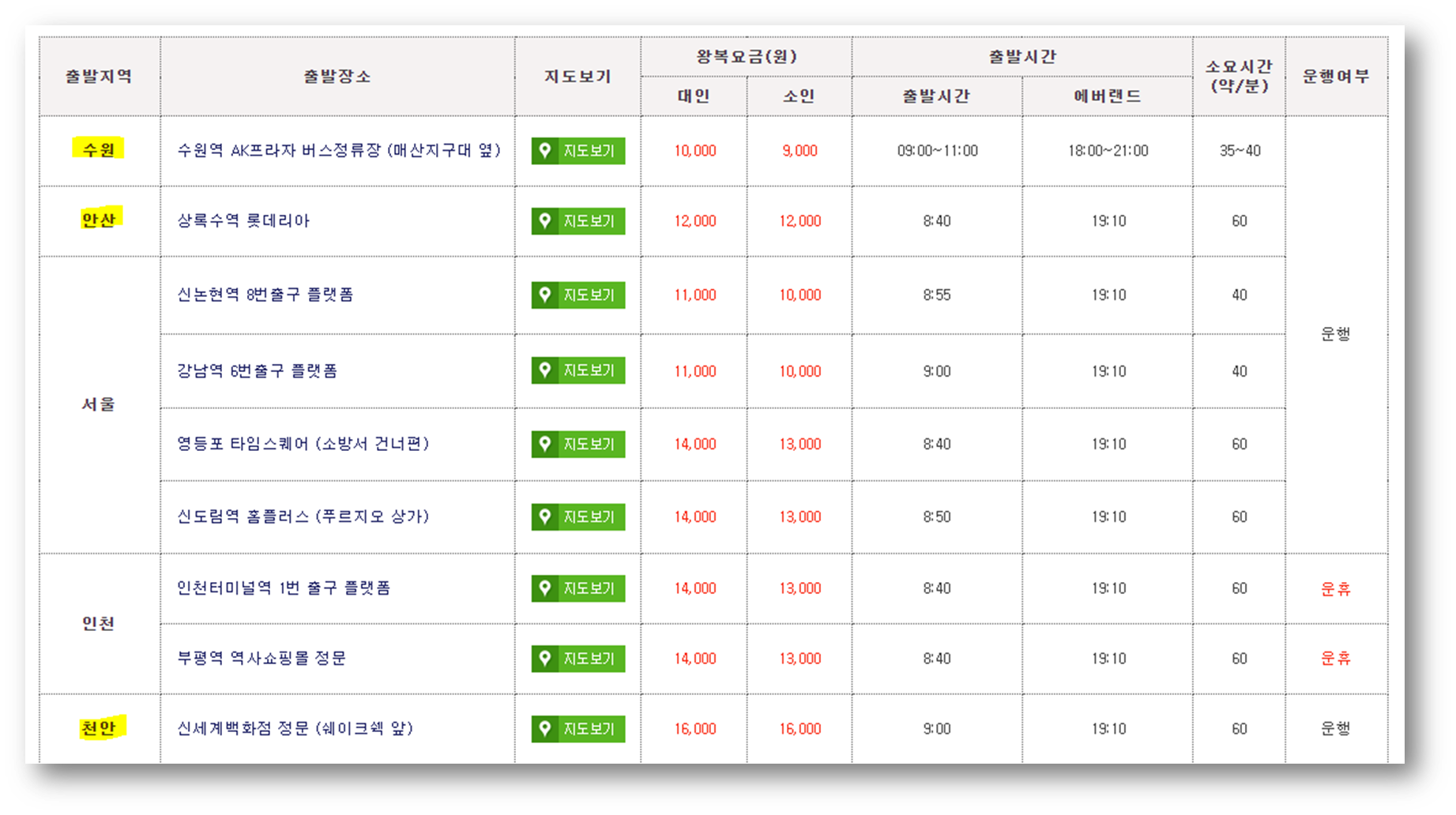The image size is (1456, 815).
Task: Click the 소인 sub-header
Action: 799,96
